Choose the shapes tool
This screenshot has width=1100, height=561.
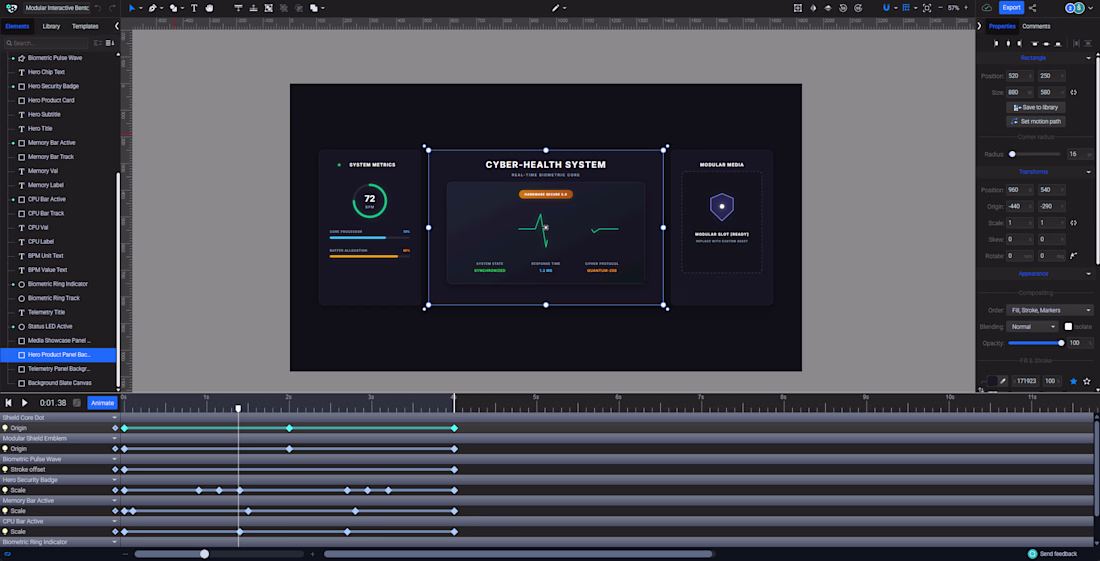(173, 8)
